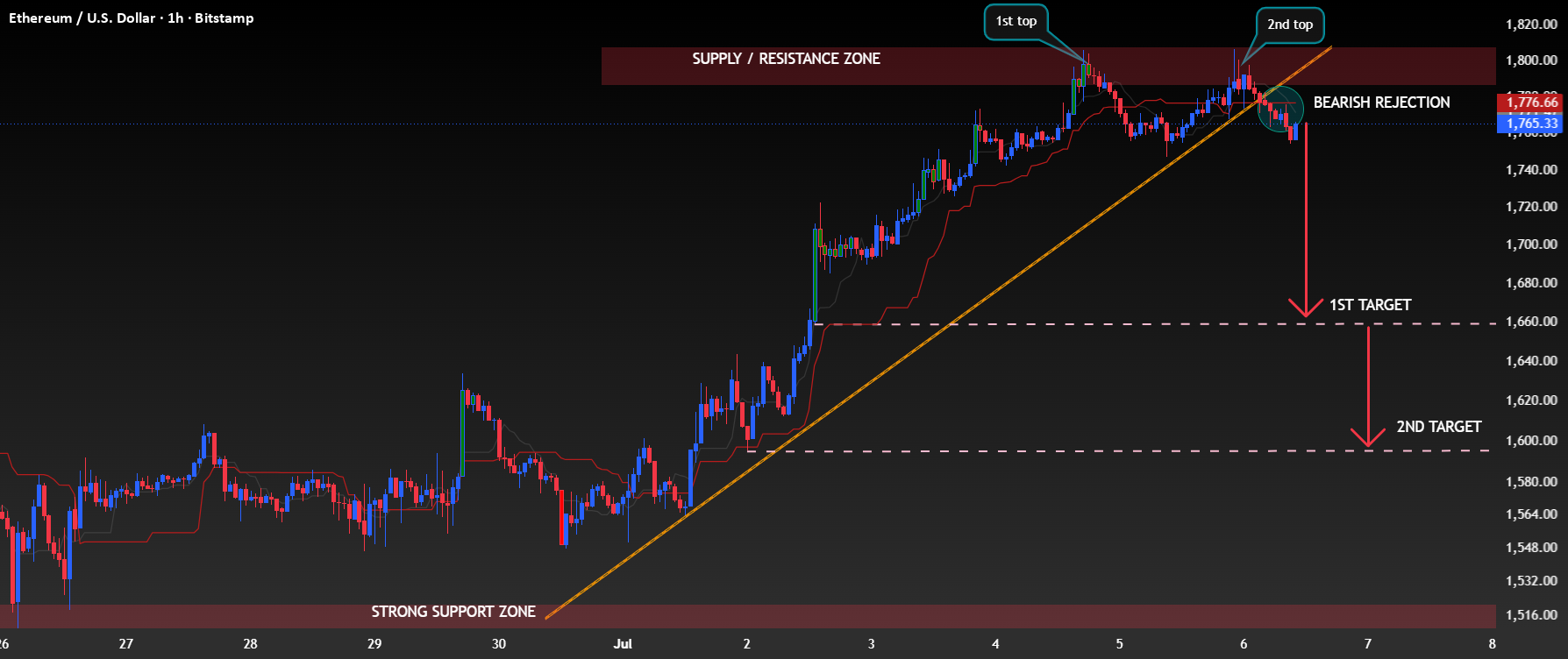
Task: Select the 2ND TARGET text label
Action: (1438, 427)
